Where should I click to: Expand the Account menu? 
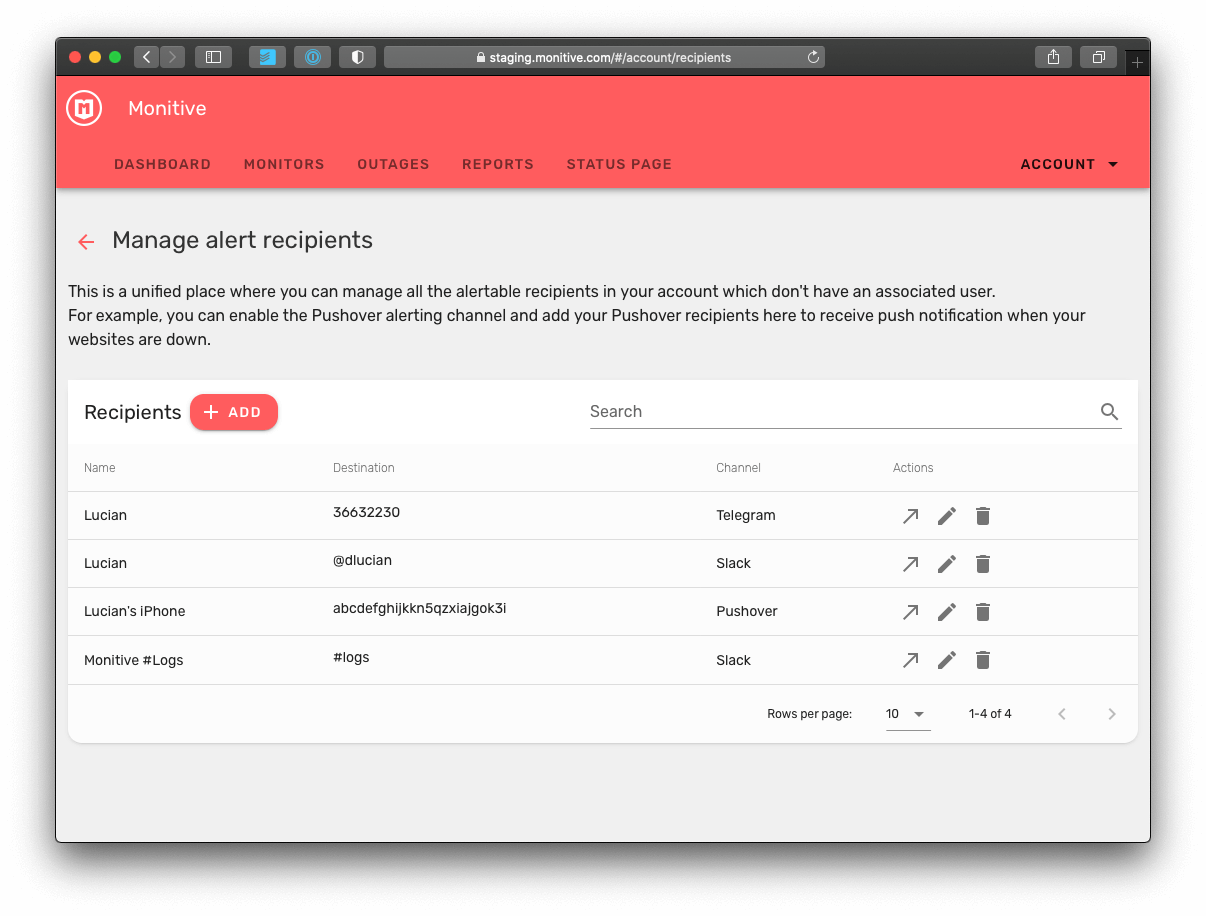point(1069,164)
